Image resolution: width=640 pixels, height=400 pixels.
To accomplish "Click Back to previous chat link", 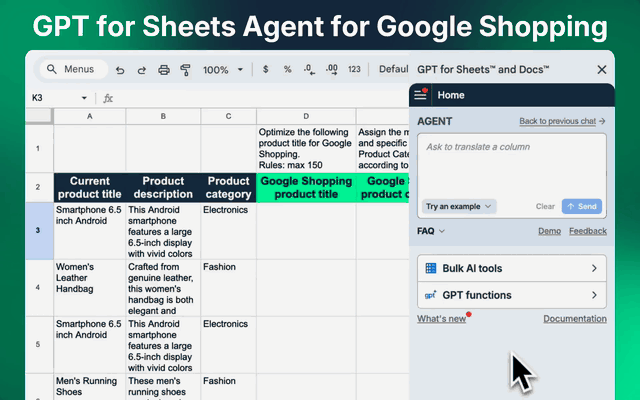I will tap(562, 121).
